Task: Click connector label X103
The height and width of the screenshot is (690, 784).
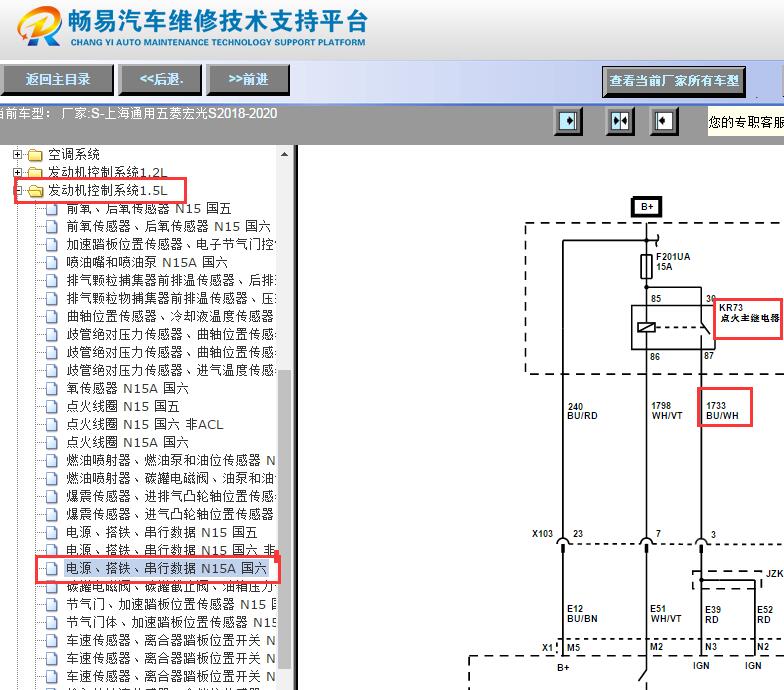Action: (542, 534)
